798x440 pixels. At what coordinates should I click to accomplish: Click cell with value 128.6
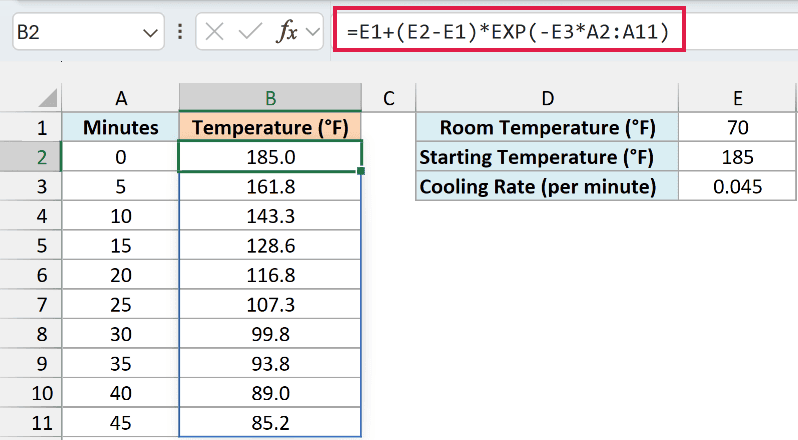pos(270,246)
